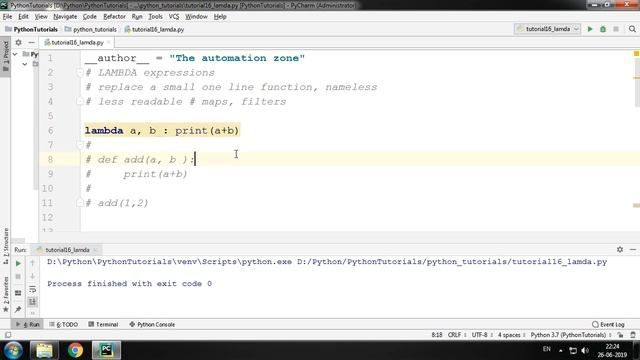
Task: Open File menu
Action: (x=7, y=17)
